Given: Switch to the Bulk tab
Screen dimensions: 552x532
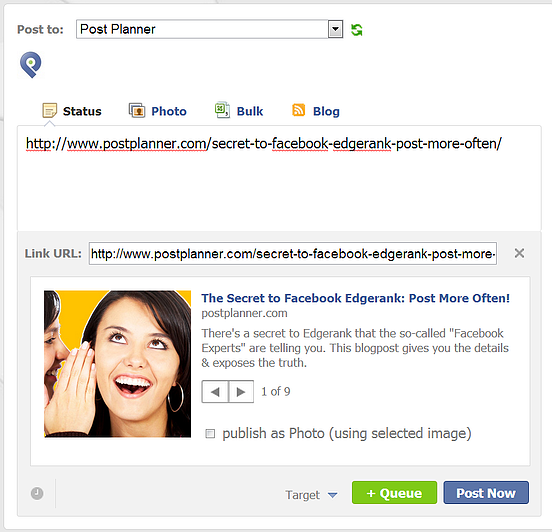Looking at the screenshot, I should [239, 111].
